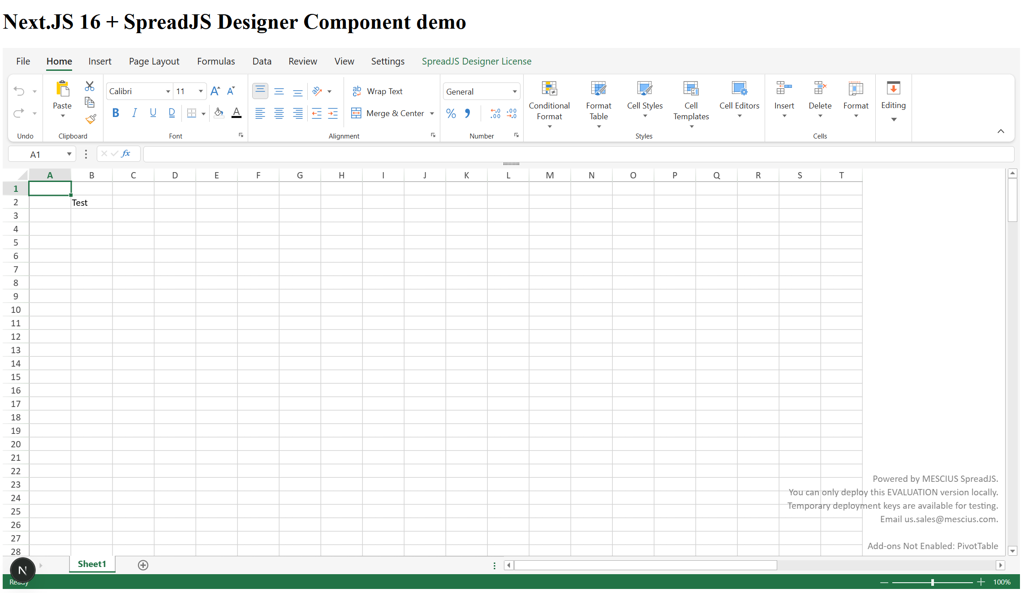Click Merge & Center button
The image size is (1024, 593).
coord(388,113)
